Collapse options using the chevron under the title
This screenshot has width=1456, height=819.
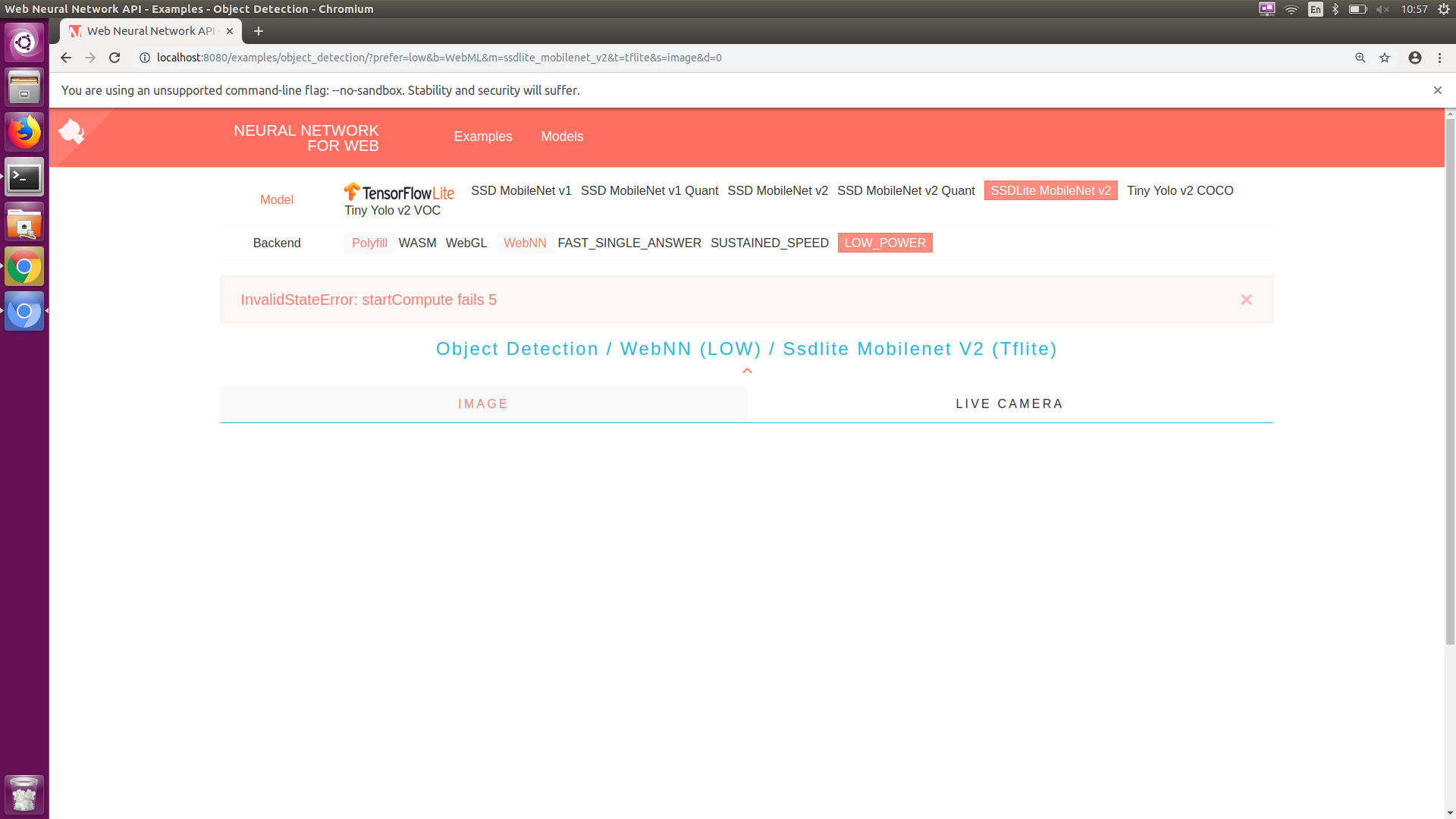747,371
